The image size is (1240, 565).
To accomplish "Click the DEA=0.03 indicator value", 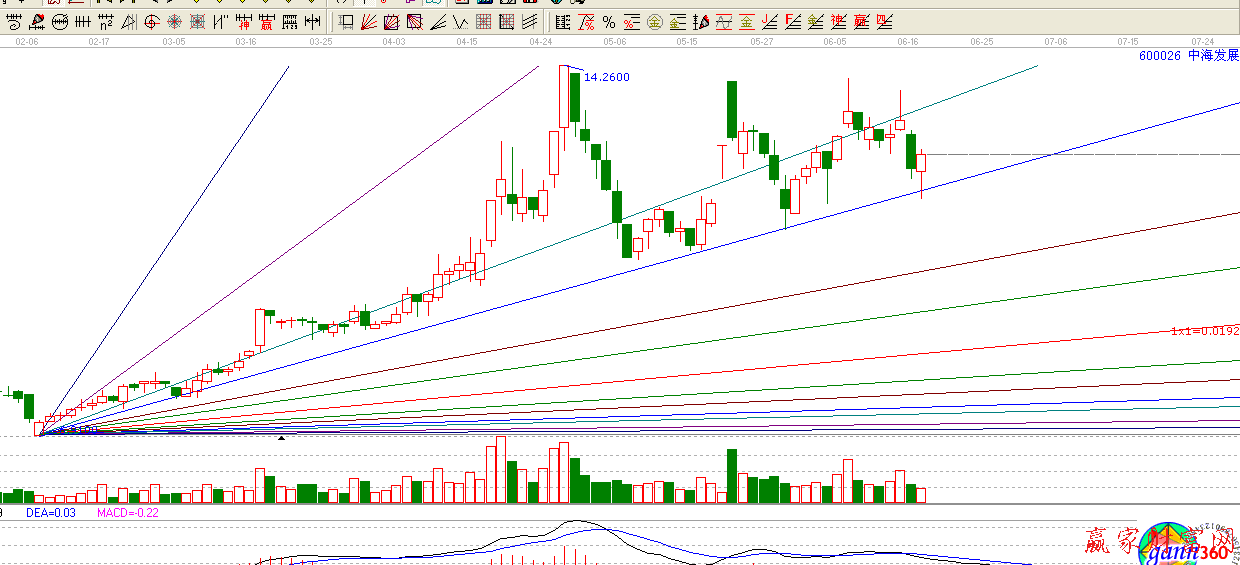I will pos(51,513).
